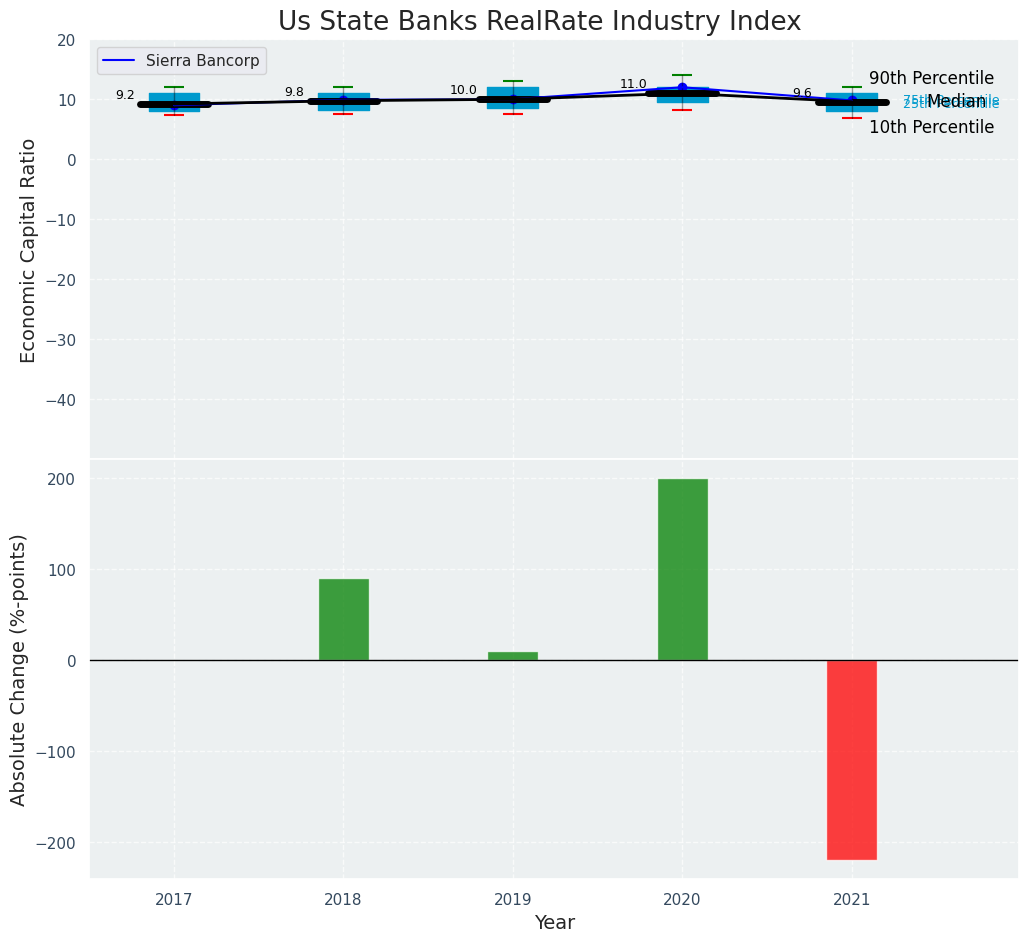Click the Year x-axis label
Image resolution: width=1029 pixels, height=942 pixels.
pos(554,923)
